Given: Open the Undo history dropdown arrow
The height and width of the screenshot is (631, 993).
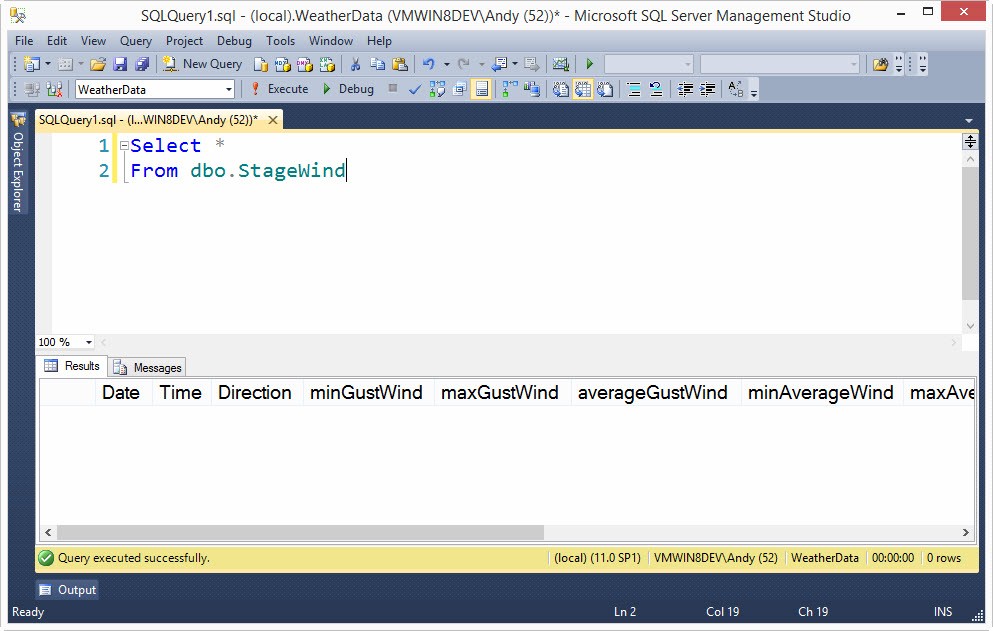Looking at the screenshot, I should pos(446,64).
